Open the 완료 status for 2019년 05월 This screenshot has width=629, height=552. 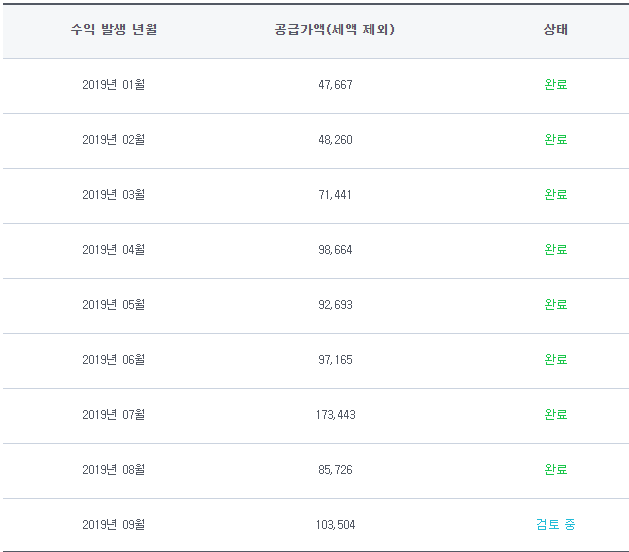click(555, 305)
